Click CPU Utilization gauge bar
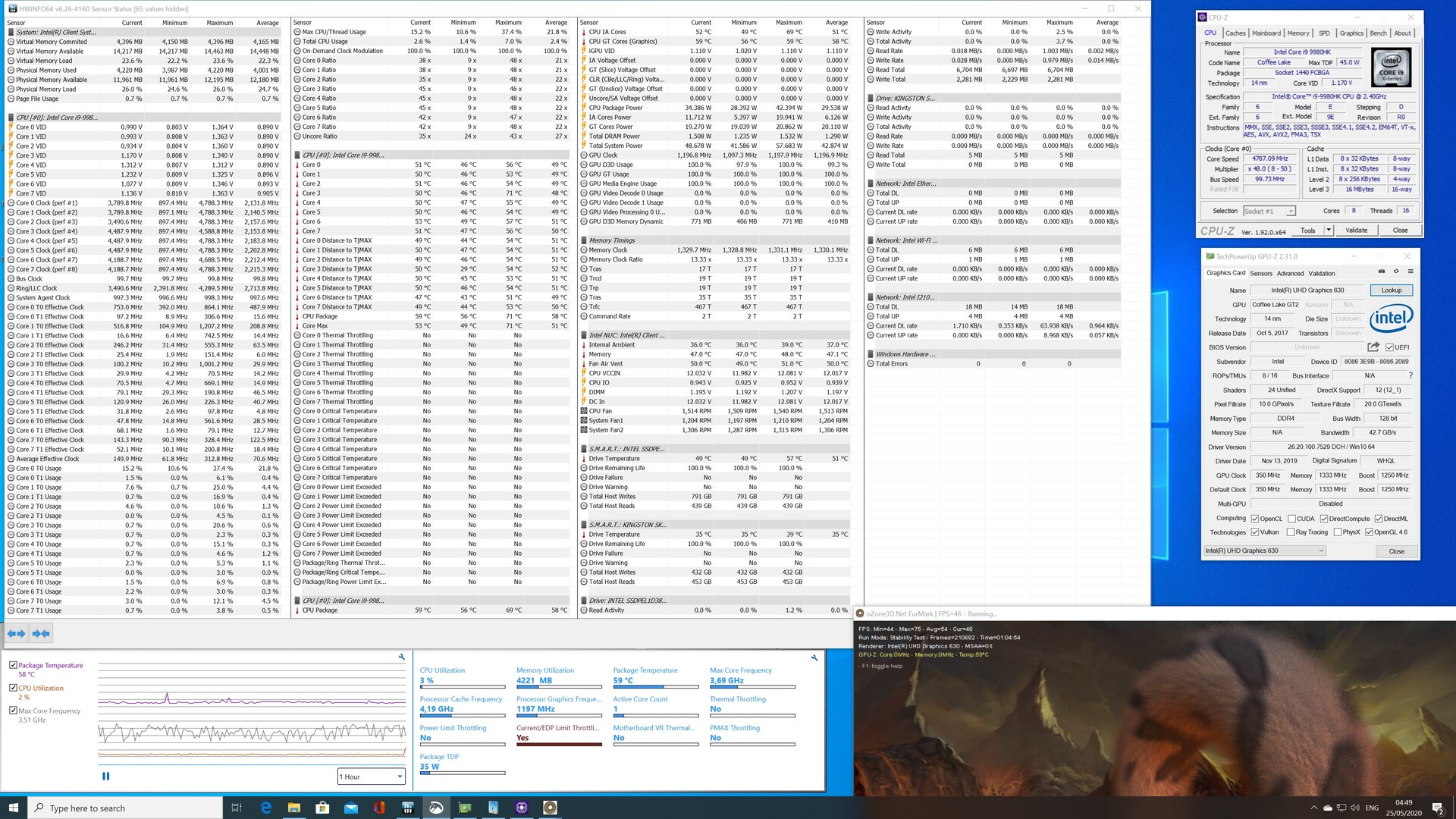This screenshot has height=819, width=1456. pyautogui.click(x=462, y=687)
